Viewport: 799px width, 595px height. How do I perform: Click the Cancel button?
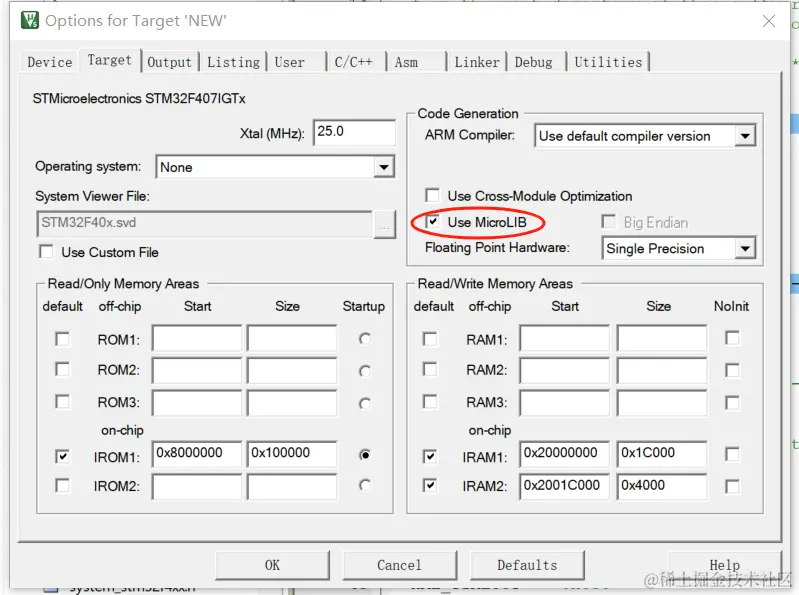[x=400, y=565]
